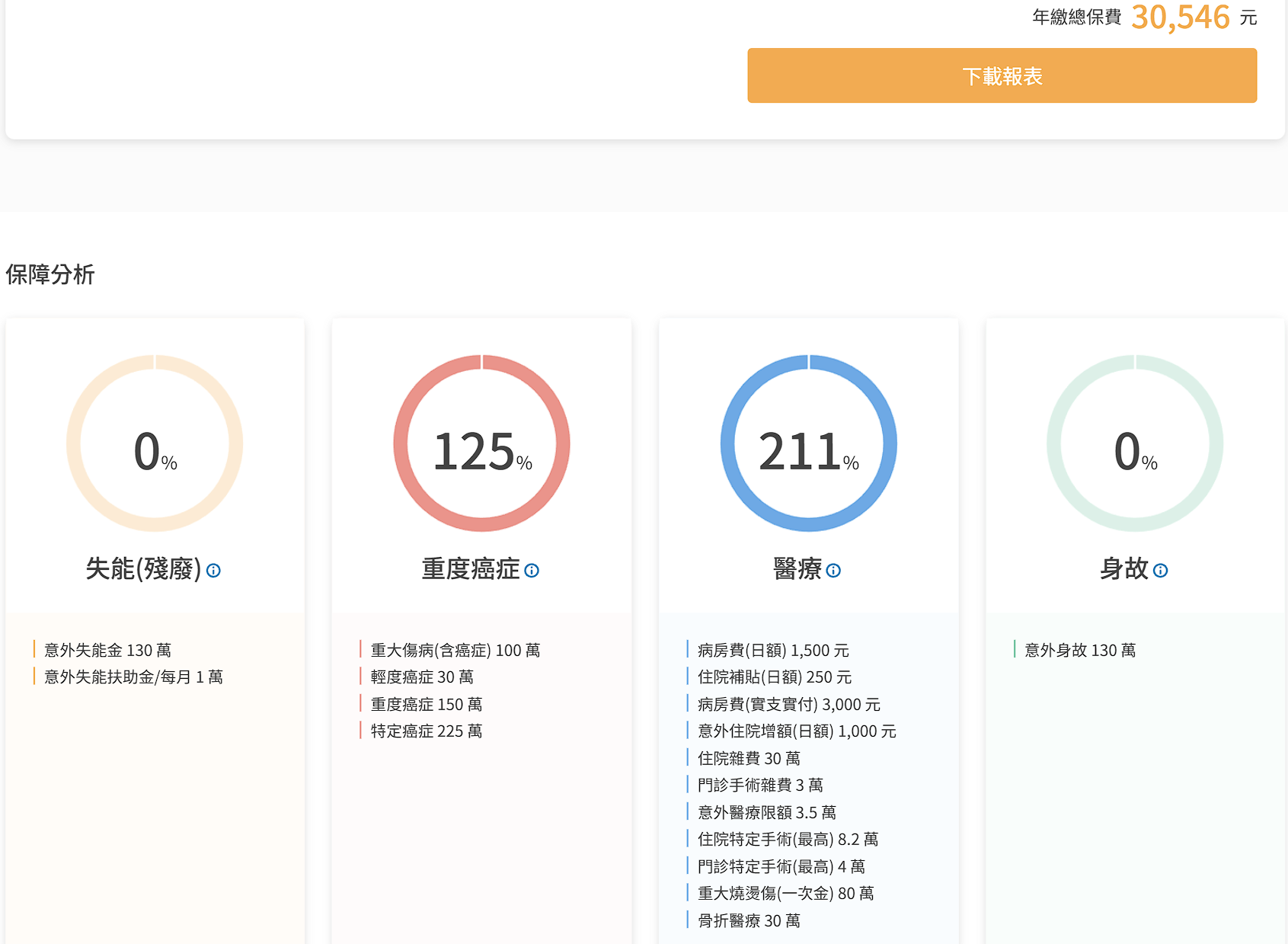
Task: Select the red 125% cancer progress ring
Action: pos(481,443)
